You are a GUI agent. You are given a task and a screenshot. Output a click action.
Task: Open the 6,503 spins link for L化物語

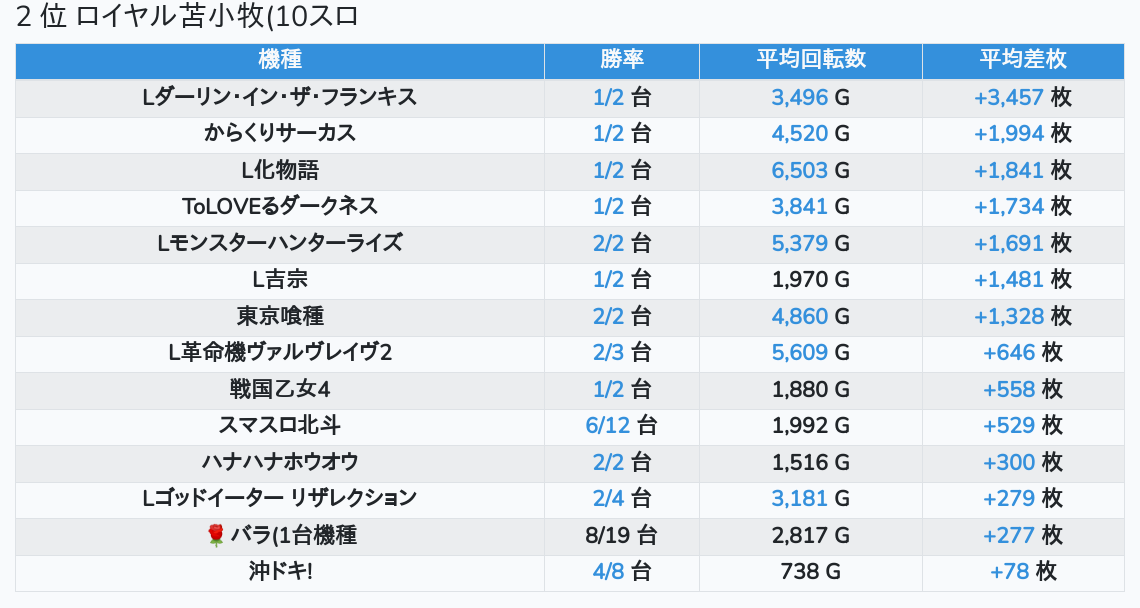pos(799,170)
